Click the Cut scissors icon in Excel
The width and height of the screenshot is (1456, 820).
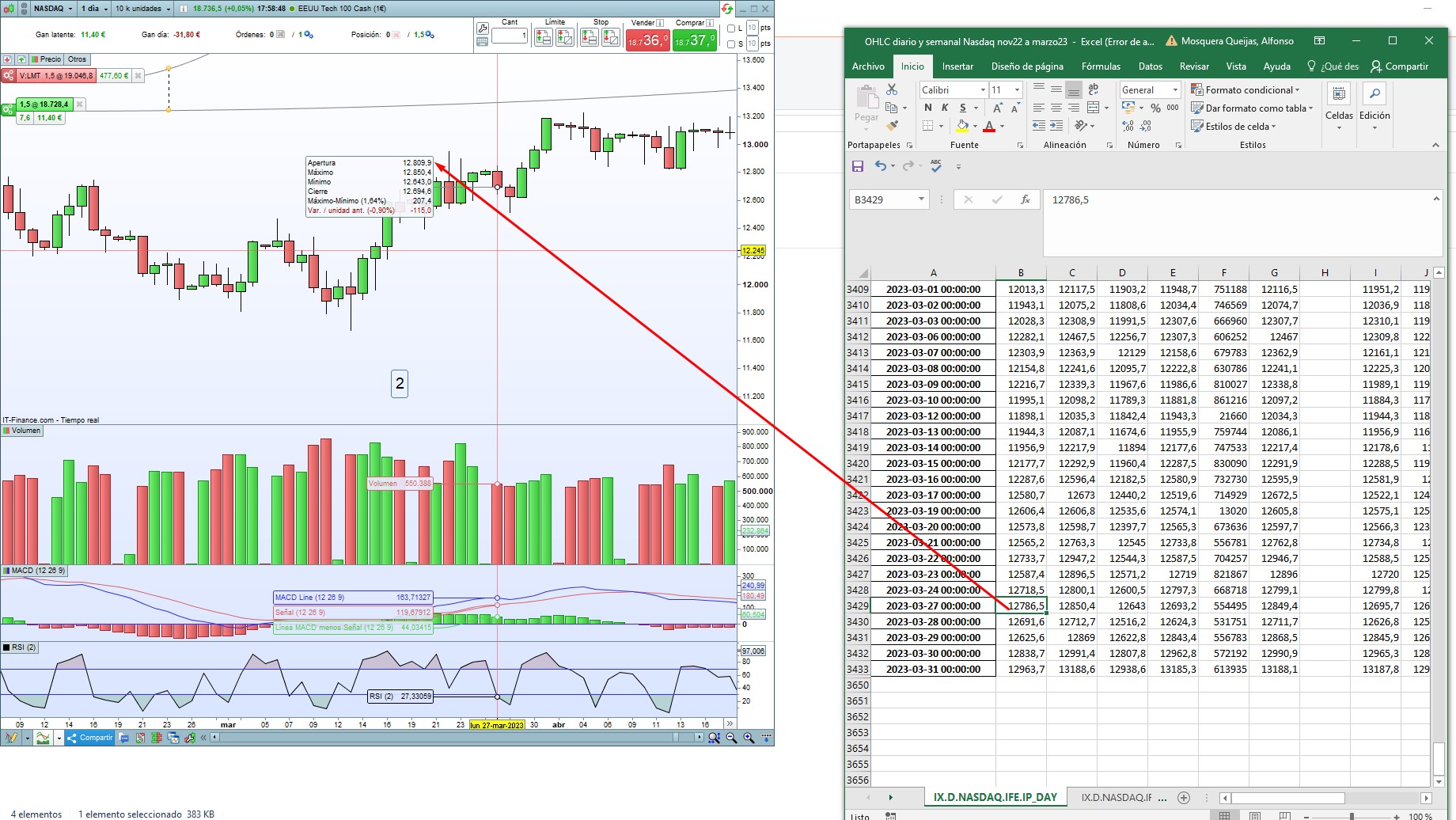point(892,89)
